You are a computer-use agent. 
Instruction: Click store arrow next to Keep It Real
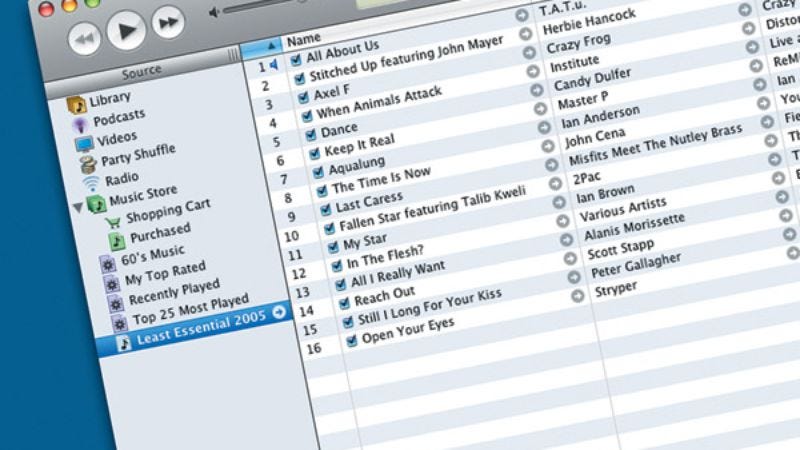(540, 108)
